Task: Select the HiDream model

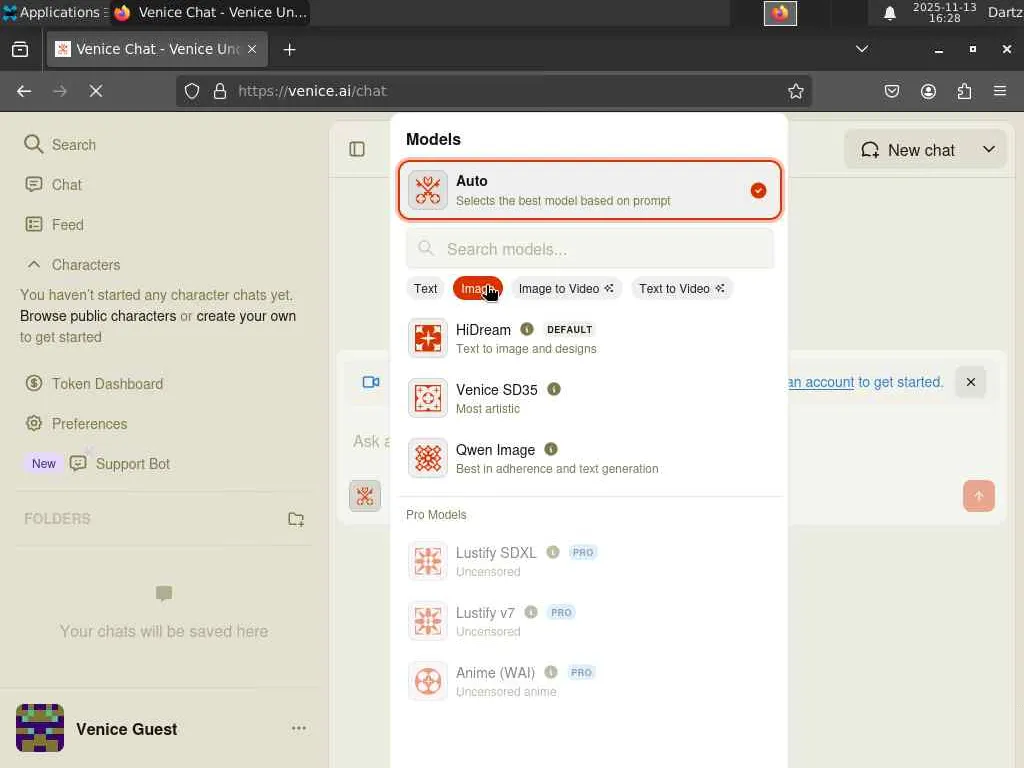Action: [589, 338]
